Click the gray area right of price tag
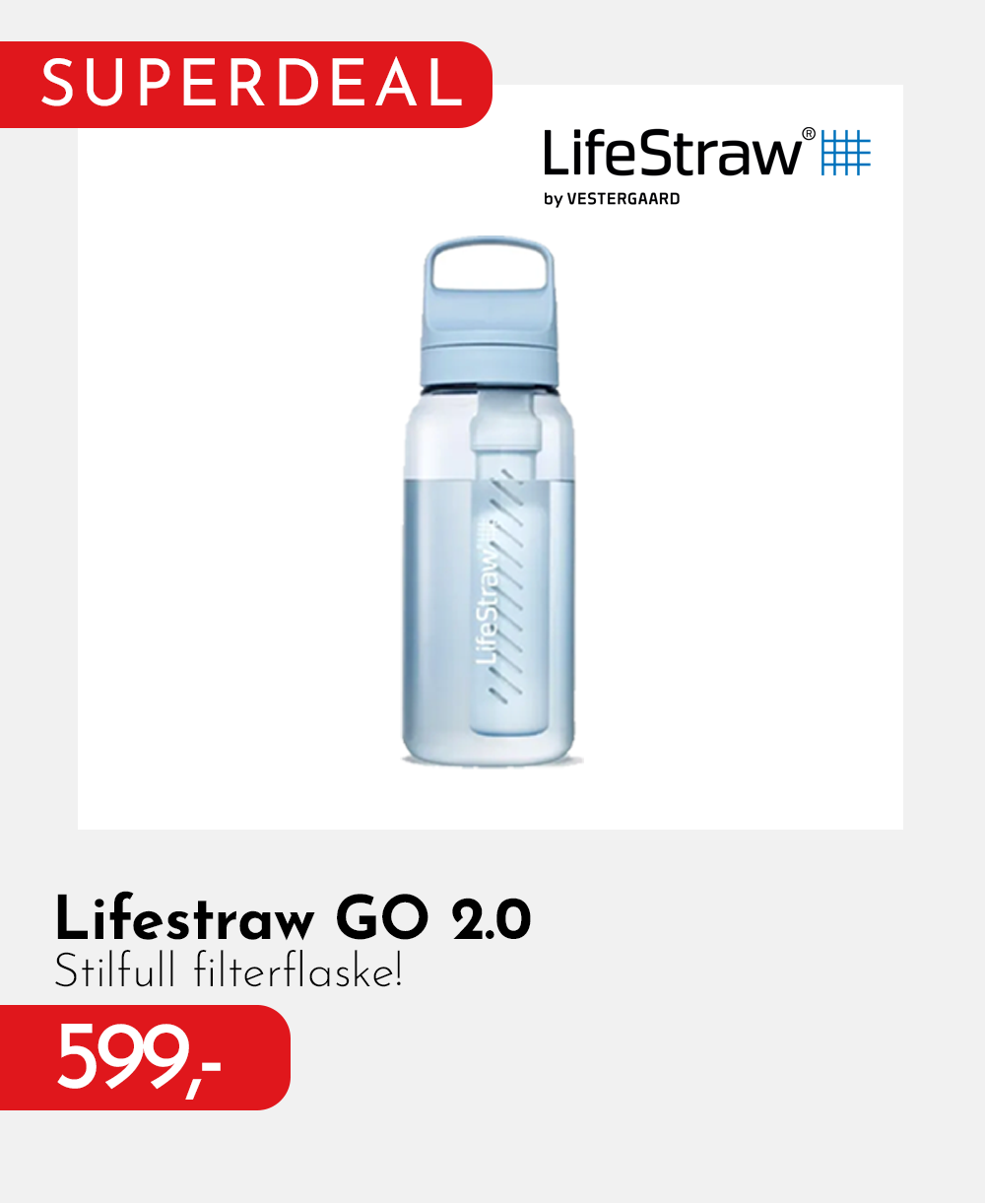 tap(630, 1057)
